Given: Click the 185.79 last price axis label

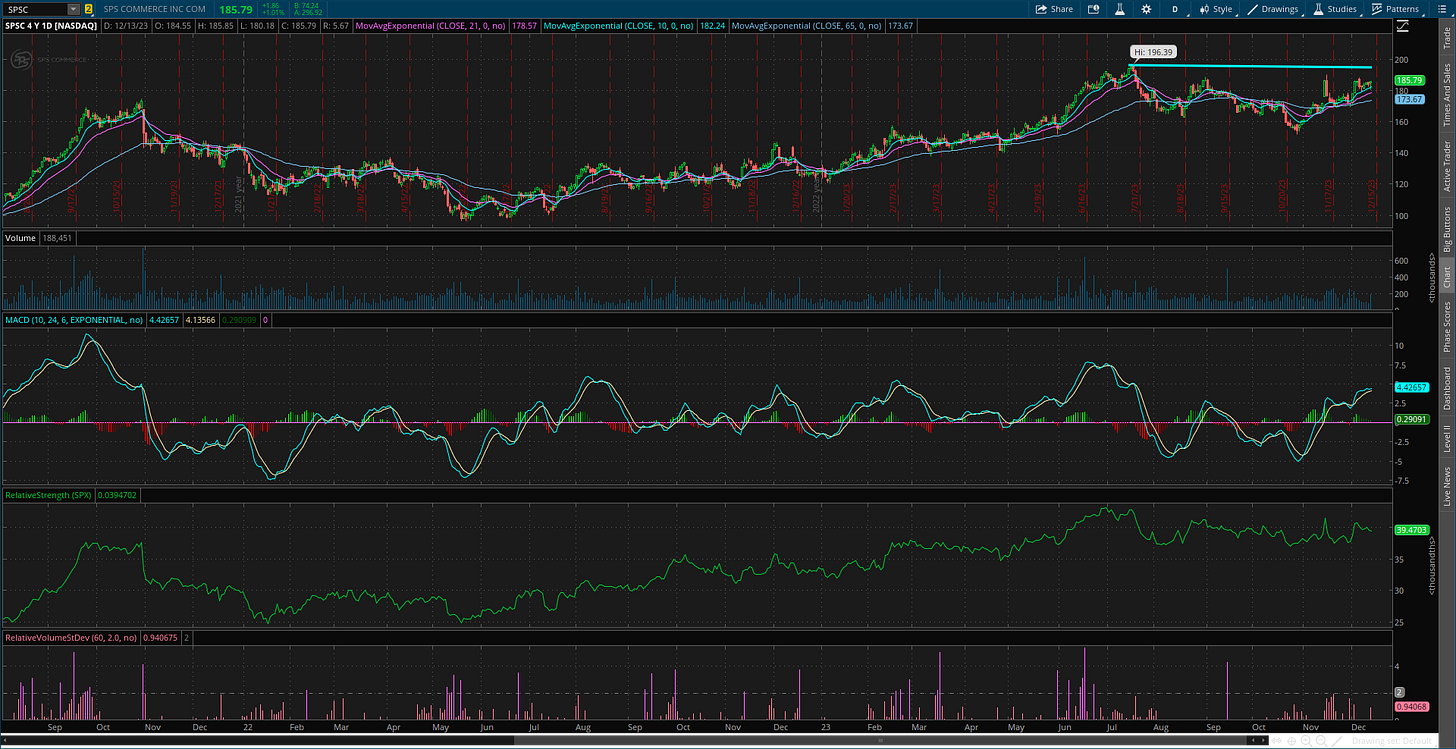Looking at the screenshot, I should coord(1411,80).
